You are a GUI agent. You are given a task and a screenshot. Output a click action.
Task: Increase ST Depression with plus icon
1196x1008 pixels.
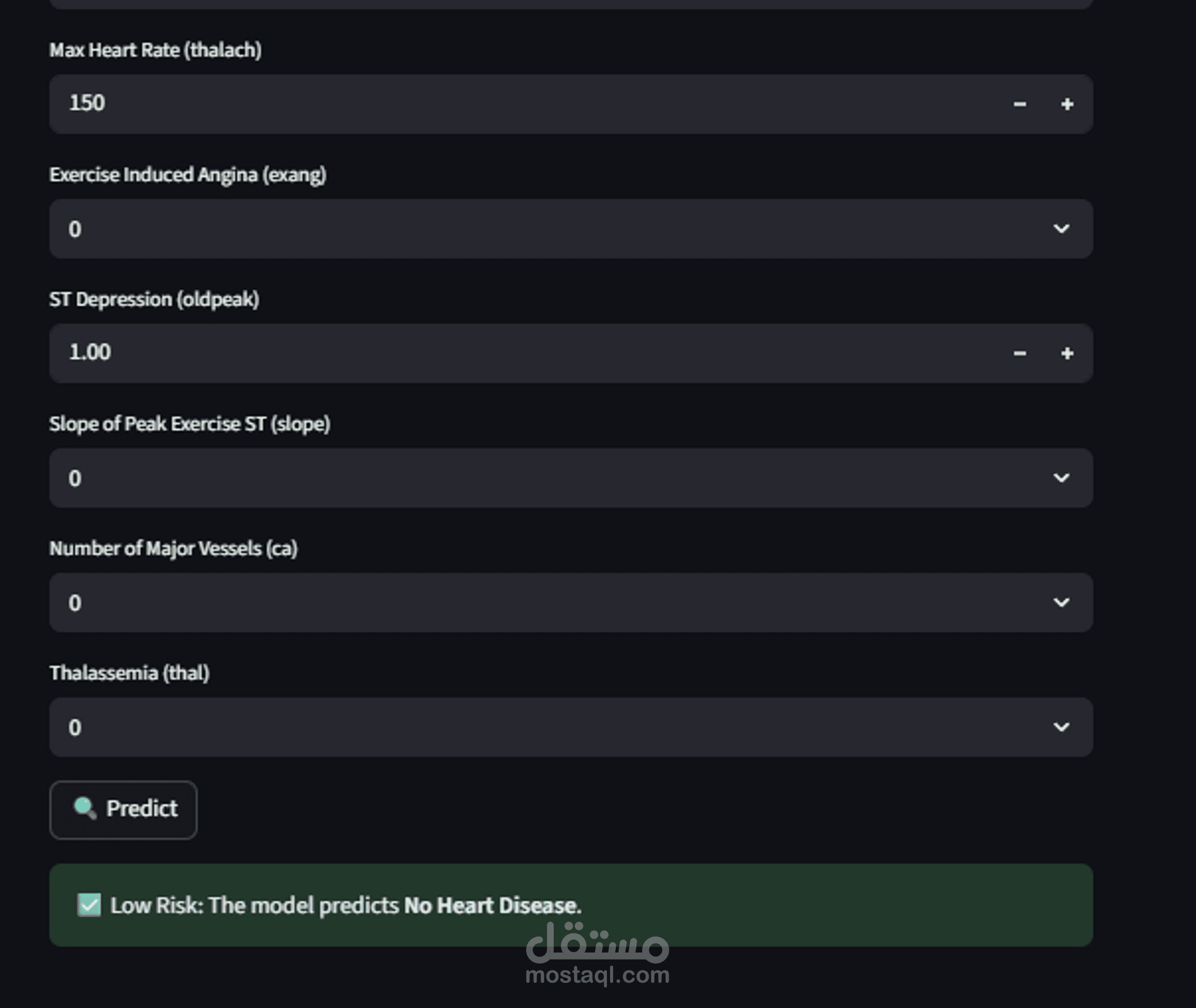(x=1066, y=353)
